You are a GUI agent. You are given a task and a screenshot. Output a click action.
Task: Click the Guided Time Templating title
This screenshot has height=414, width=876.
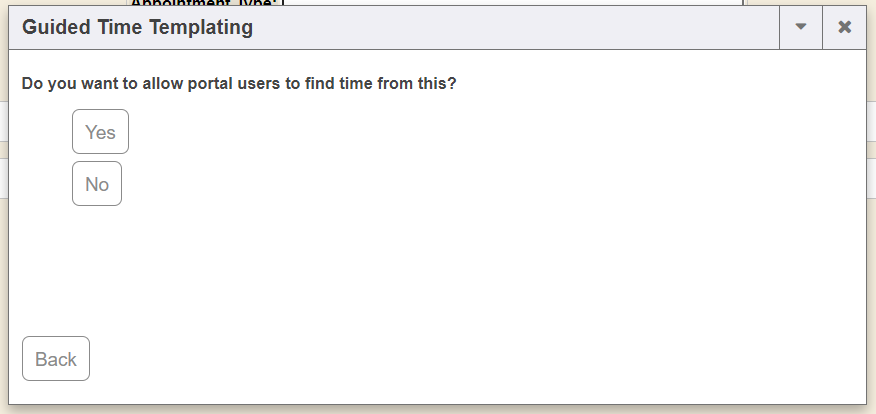pos(137,27)
